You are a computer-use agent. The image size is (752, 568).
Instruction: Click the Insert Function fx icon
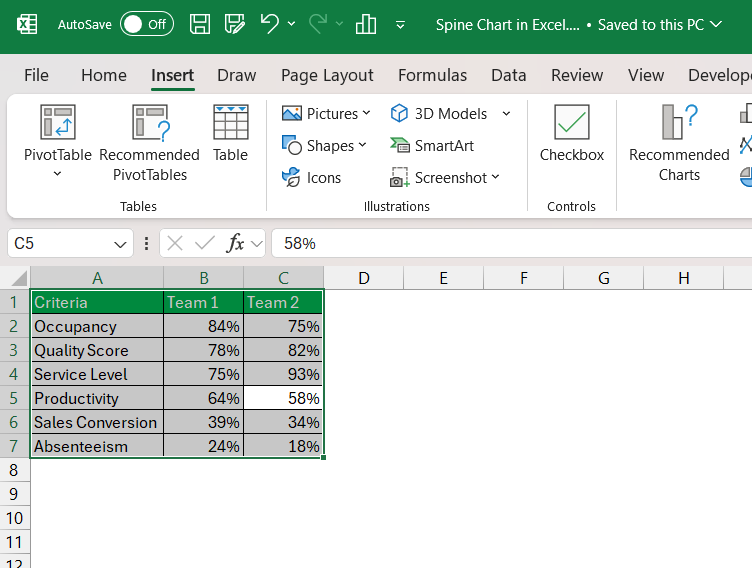click(x=235, y=243)
